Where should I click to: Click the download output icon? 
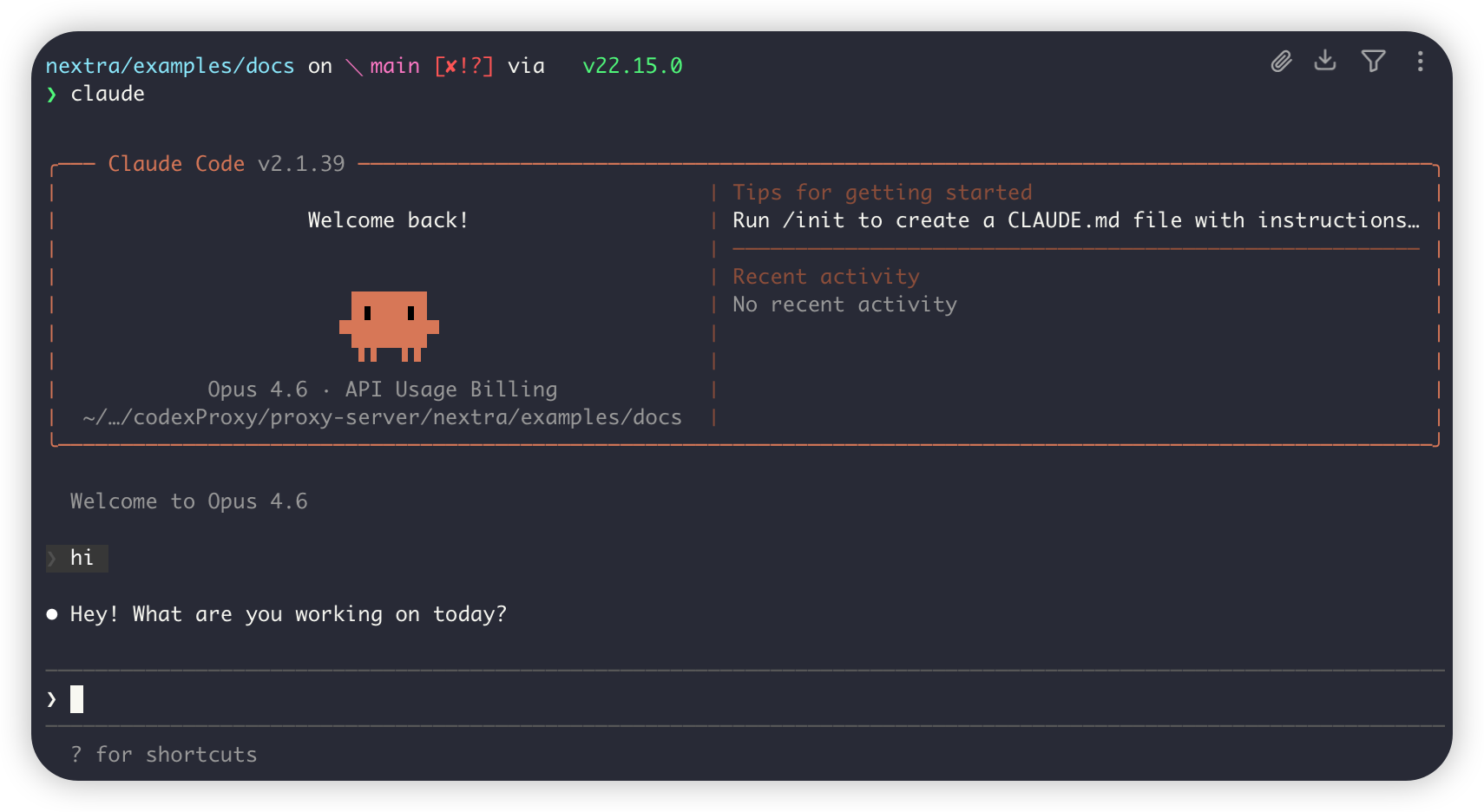[x=1325, y=61]
